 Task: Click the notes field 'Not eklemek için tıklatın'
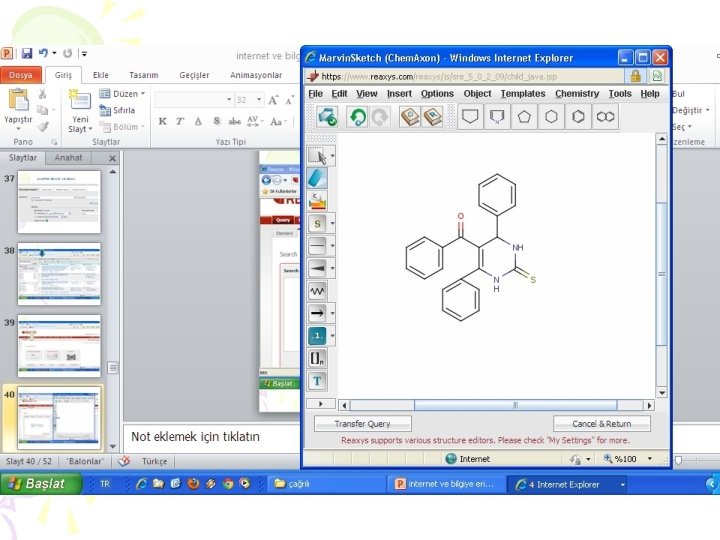pyautogui.click(x=195, y=436)
